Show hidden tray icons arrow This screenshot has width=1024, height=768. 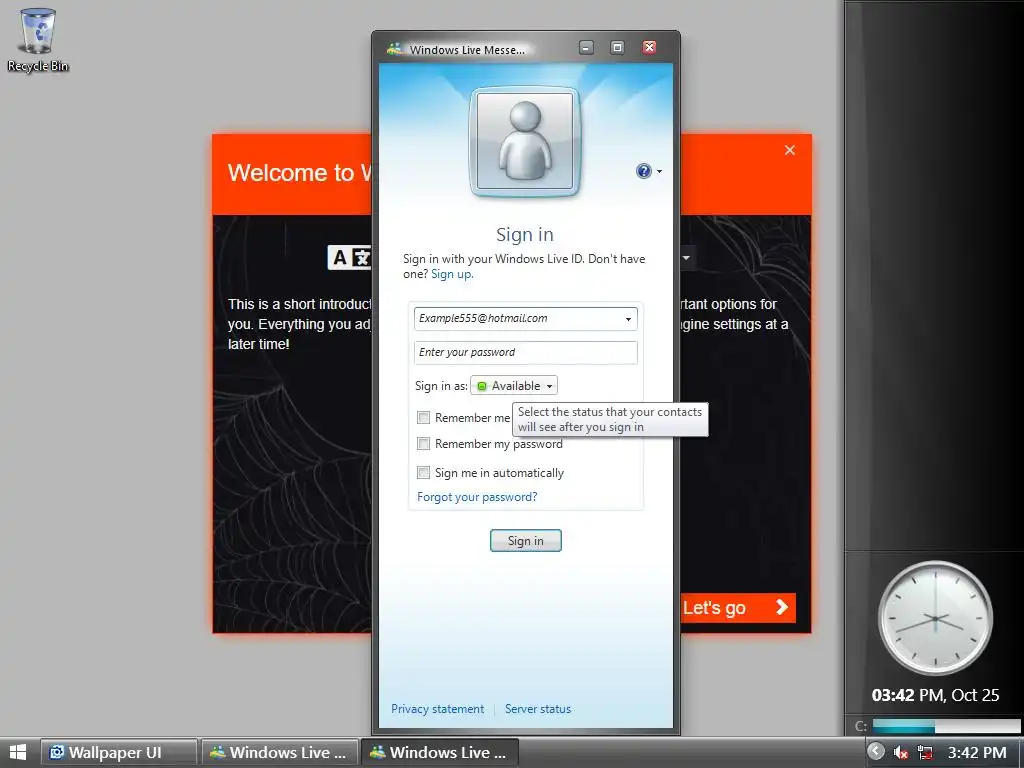[x=876, y=752]
